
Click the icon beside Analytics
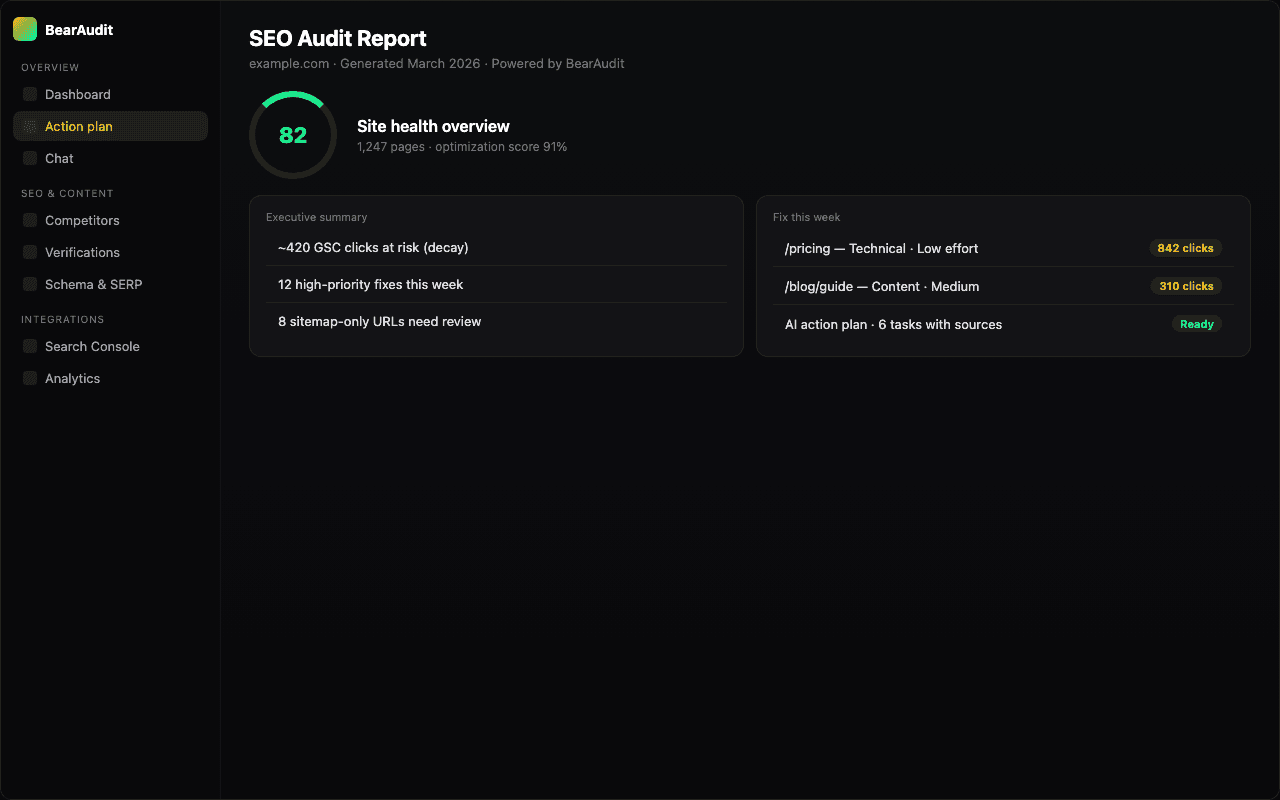tap(30, 378)
